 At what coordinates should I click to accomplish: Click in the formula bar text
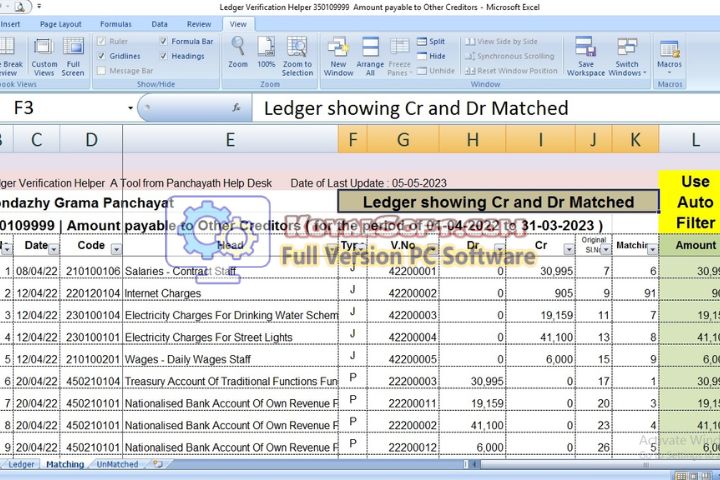click(416, 108)
